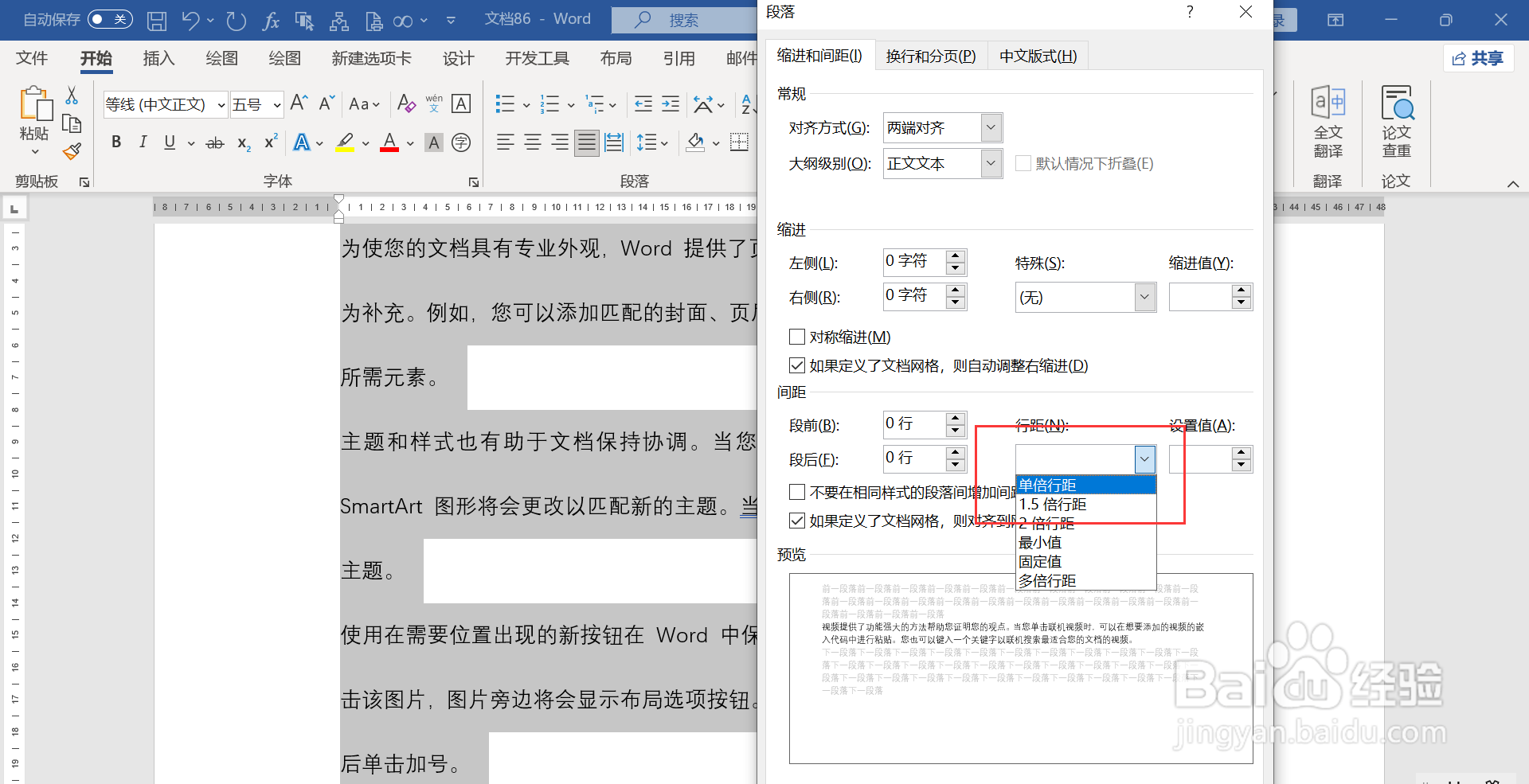This screenshot has width=1529, height=784.
Task: Switch to 中文版式 tab
Action: pos(1038,56)
